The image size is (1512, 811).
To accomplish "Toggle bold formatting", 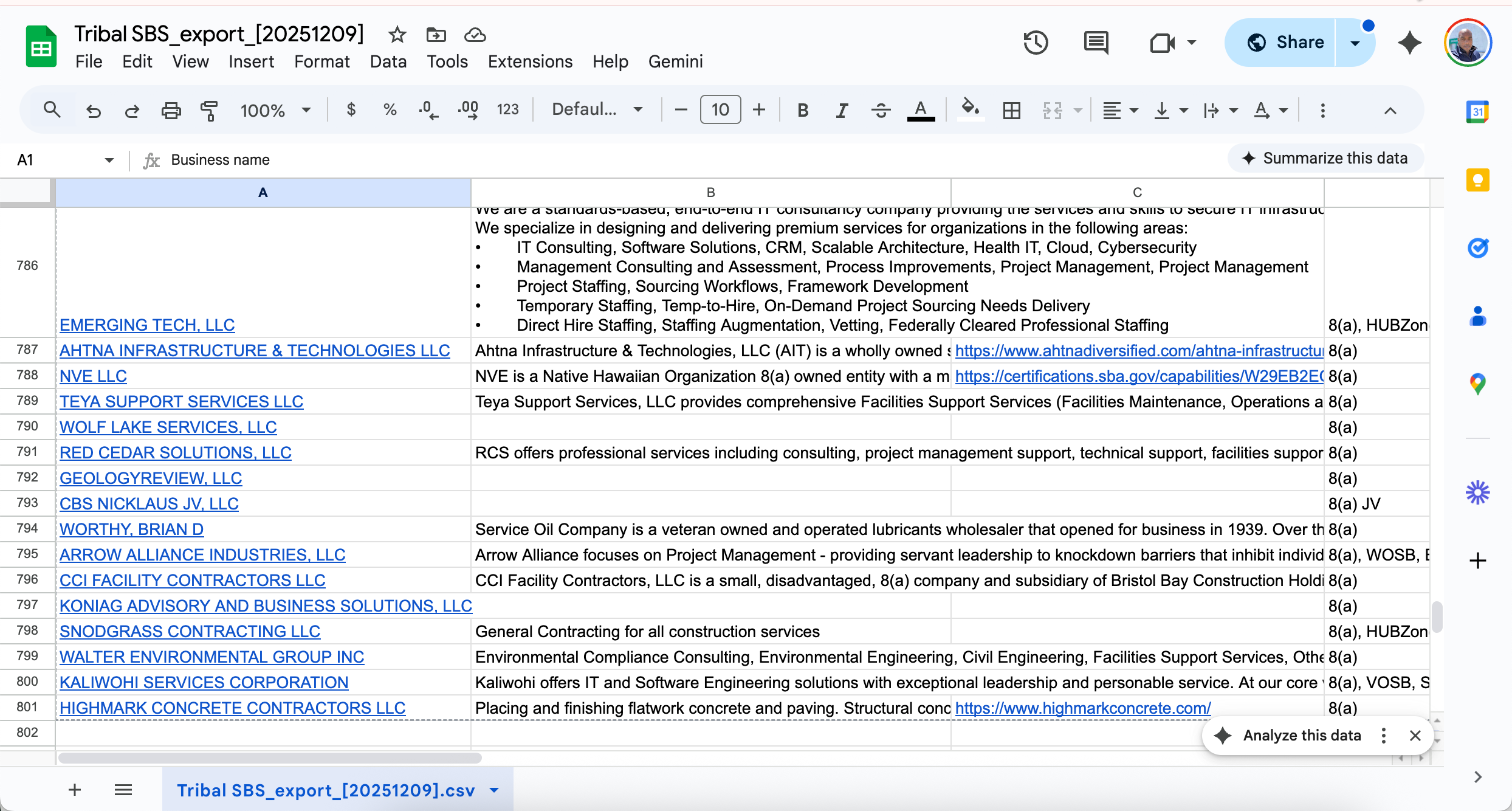I will coord(802,110).
